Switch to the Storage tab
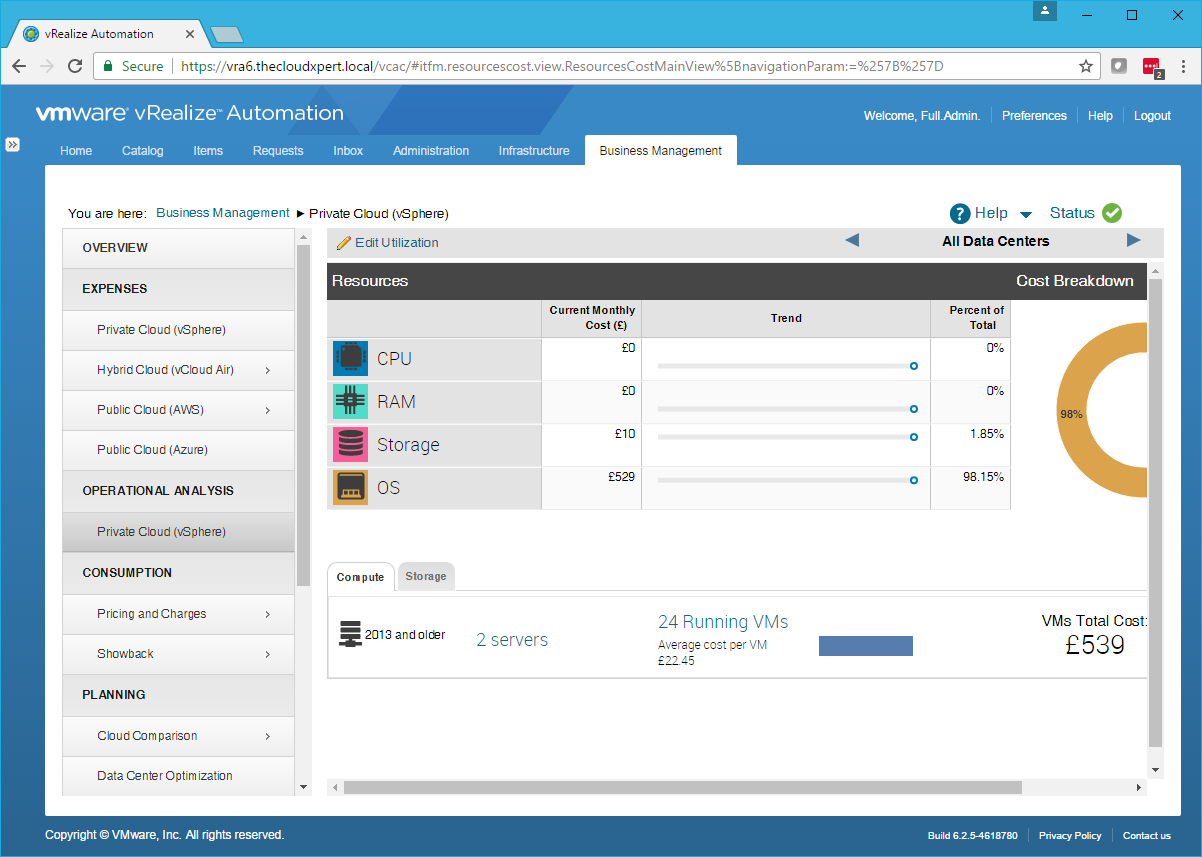 coord(426,577)
